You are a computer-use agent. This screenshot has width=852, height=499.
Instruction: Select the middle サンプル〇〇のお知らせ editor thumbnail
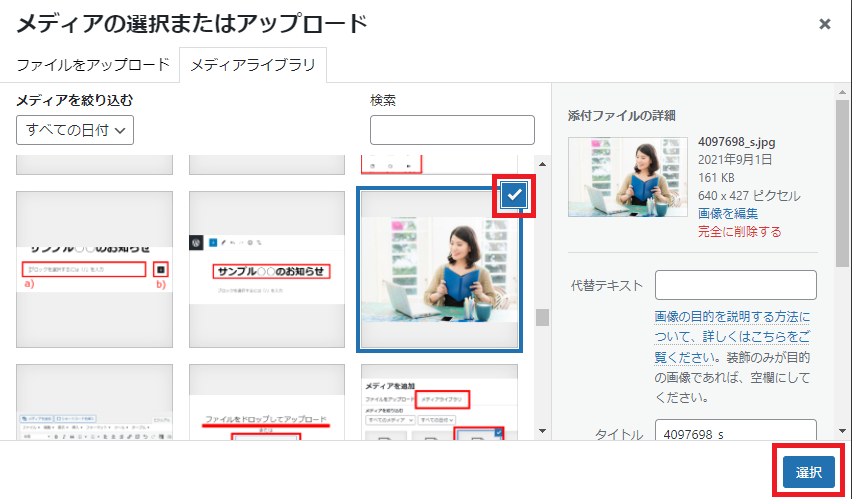[267, 270]
